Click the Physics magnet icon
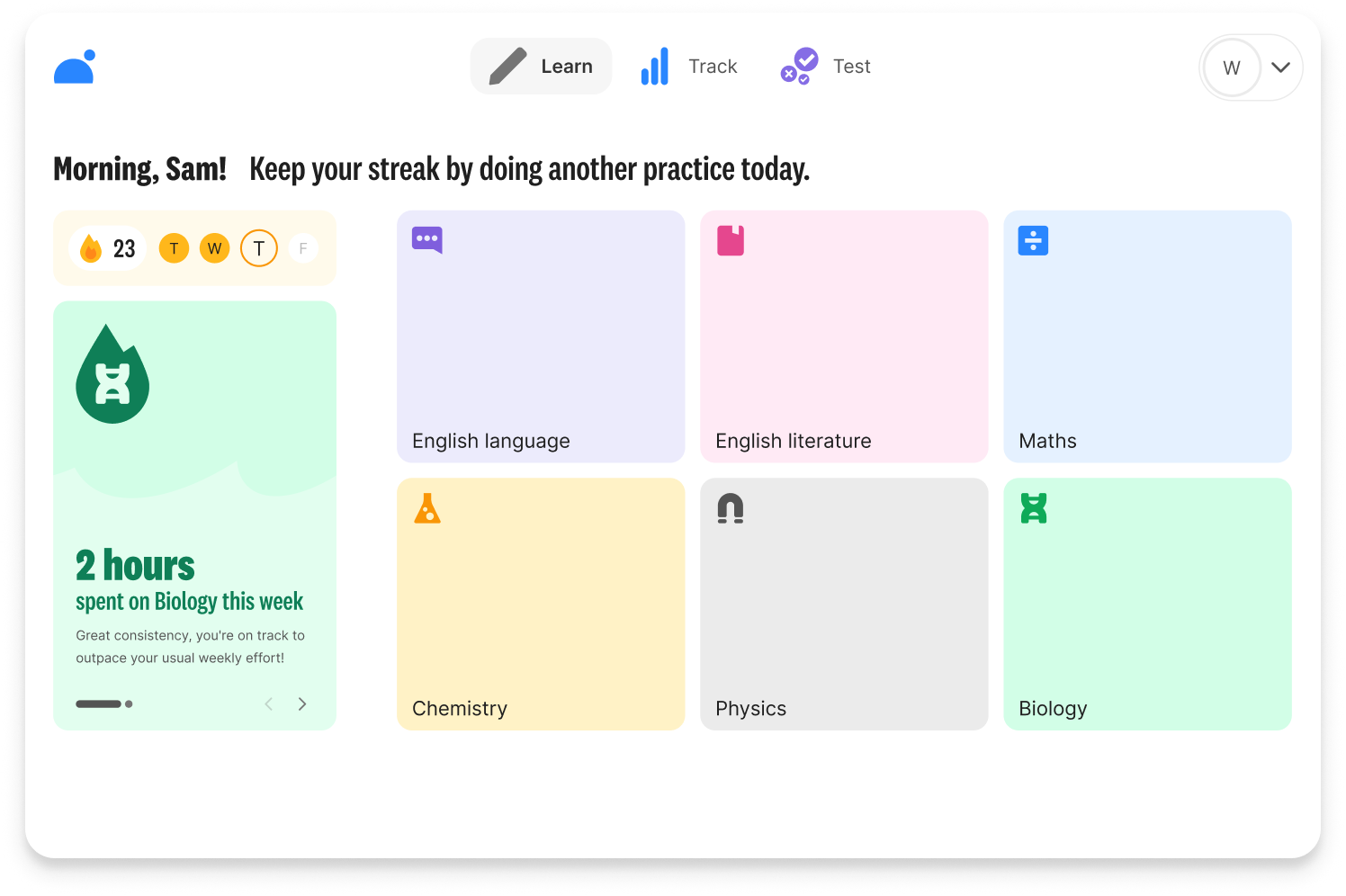Viewport: 1346px width, 896px height. 730,507
